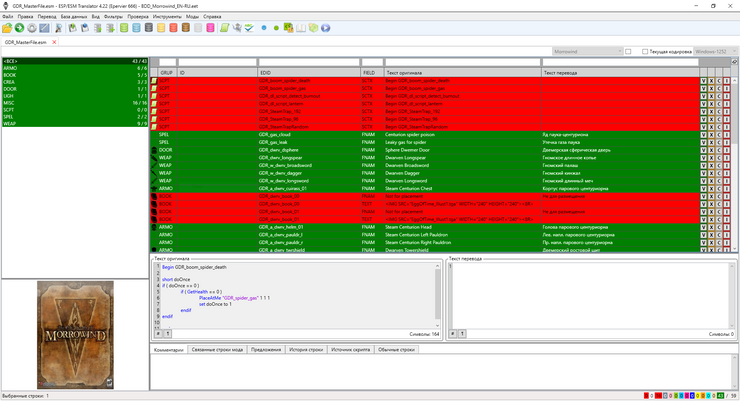Click the blue circle icon in toolbar
This screenshot has height=401, width=740.
click(263, 28)
